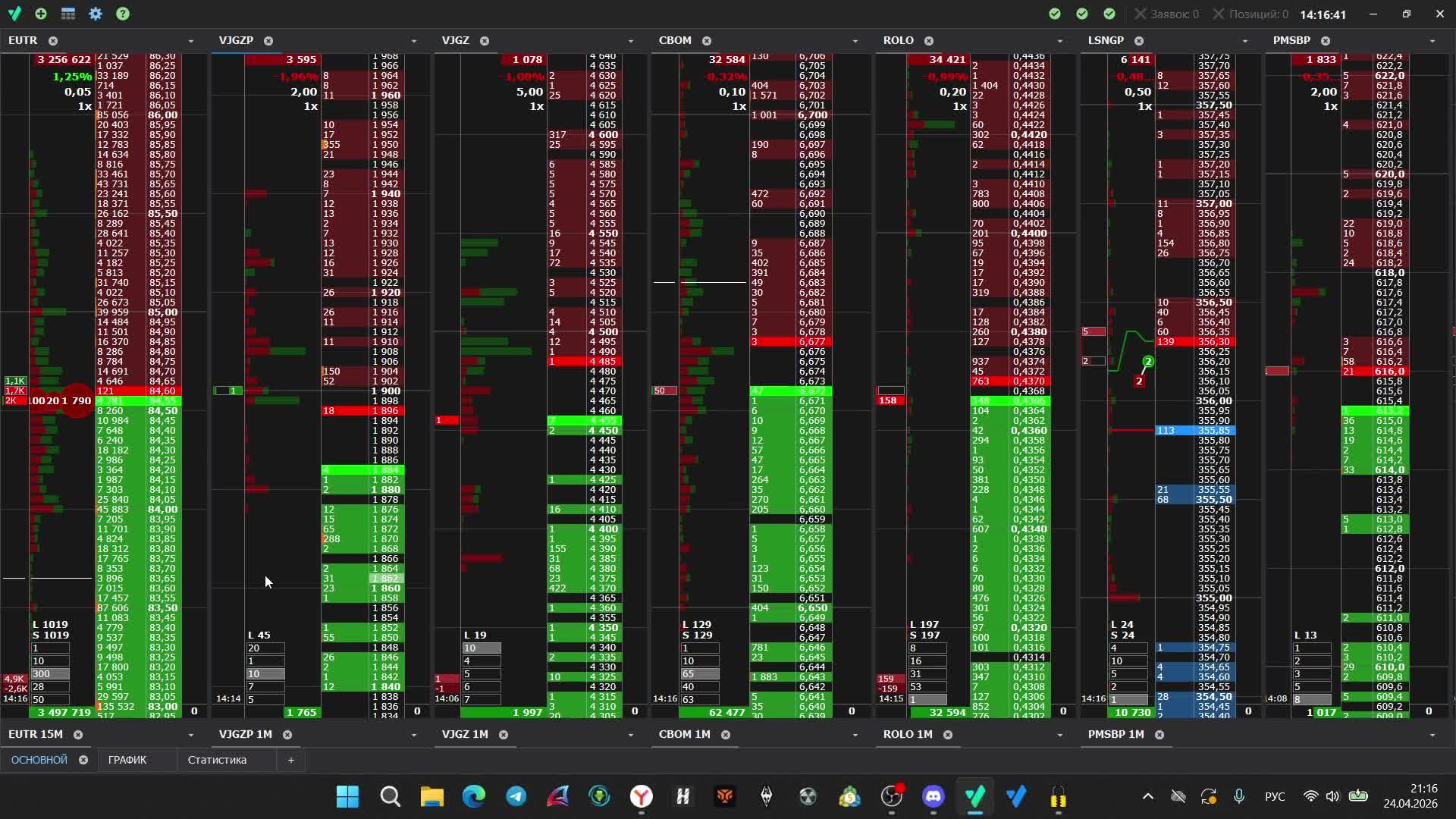
Task: Close the VJGZP panel tab
Action: [268, 41]
